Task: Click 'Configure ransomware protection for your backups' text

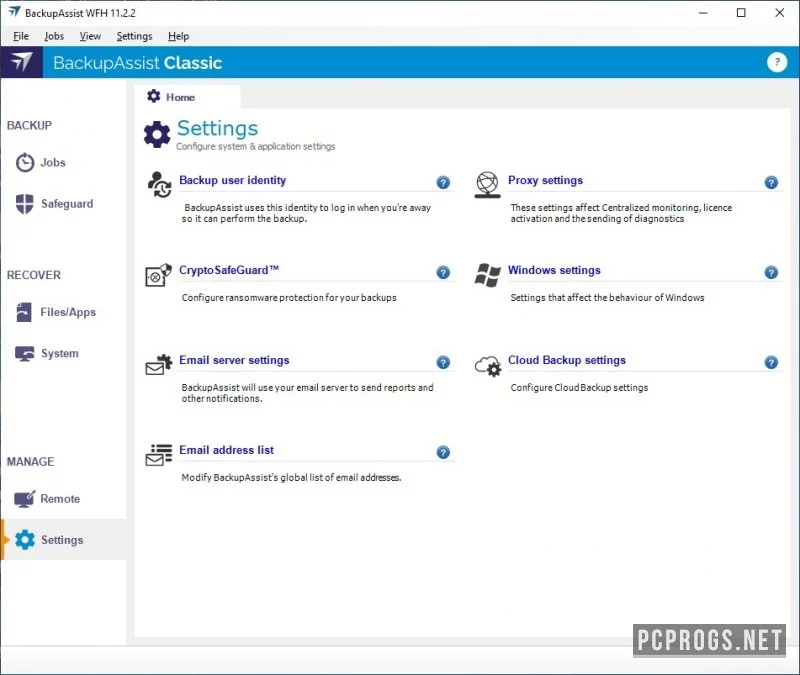Action: 289,297
